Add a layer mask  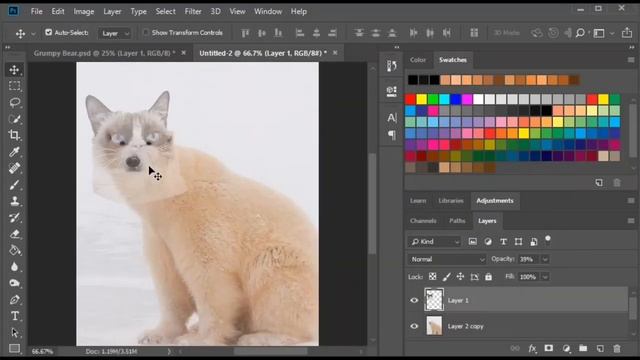coord(549,348)
